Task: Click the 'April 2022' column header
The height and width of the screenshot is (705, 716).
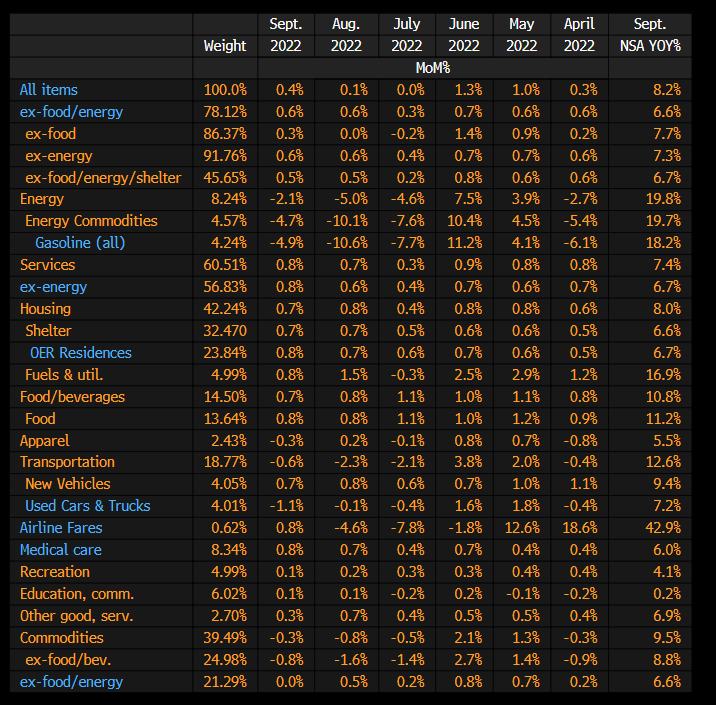Action: click(578, 35)
